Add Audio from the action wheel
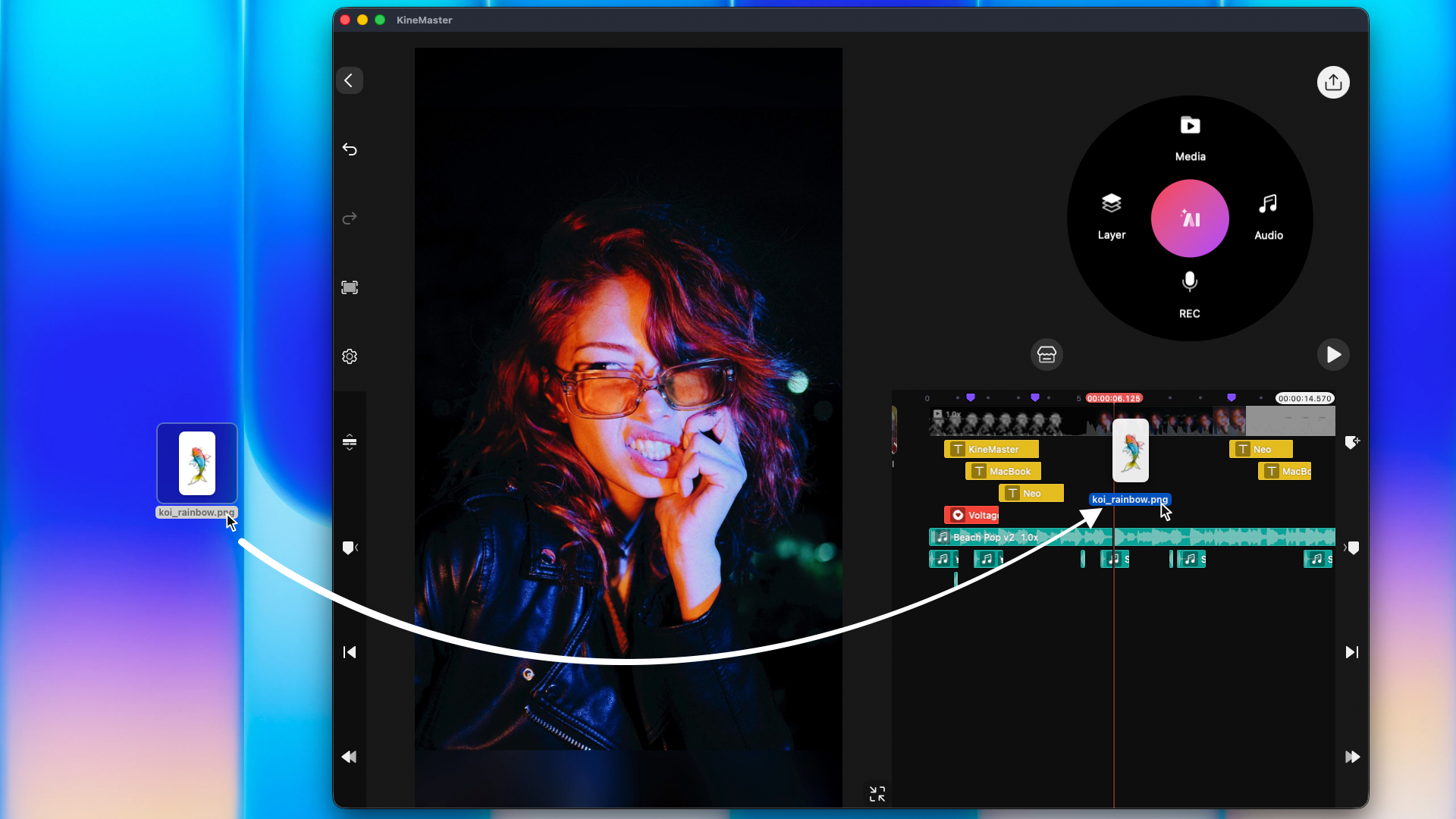This screenshot has height=819, width=1456. (1268, 215)
